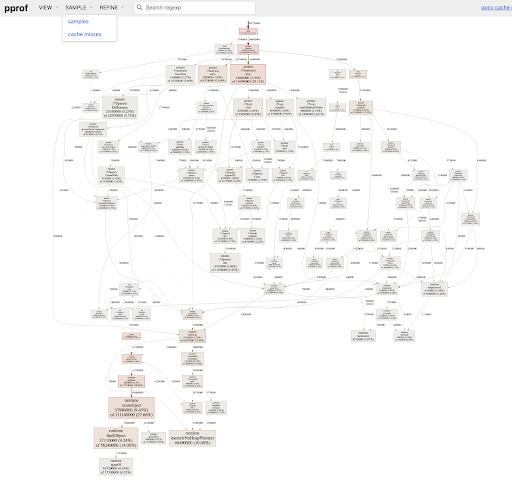Click the memclrNoHeapPointers graph node
The image size is (512, 485).
192,438
